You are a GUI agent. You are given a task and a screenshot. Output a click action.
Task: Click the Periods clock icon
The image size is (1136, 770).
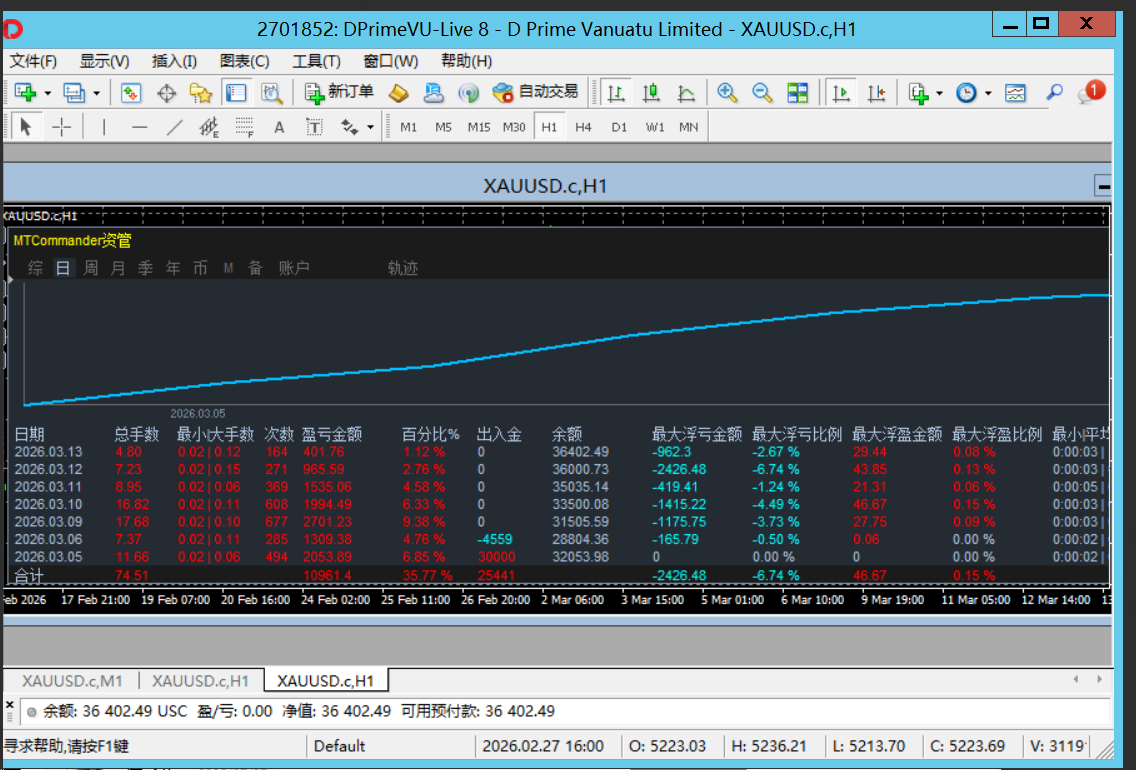966,93
